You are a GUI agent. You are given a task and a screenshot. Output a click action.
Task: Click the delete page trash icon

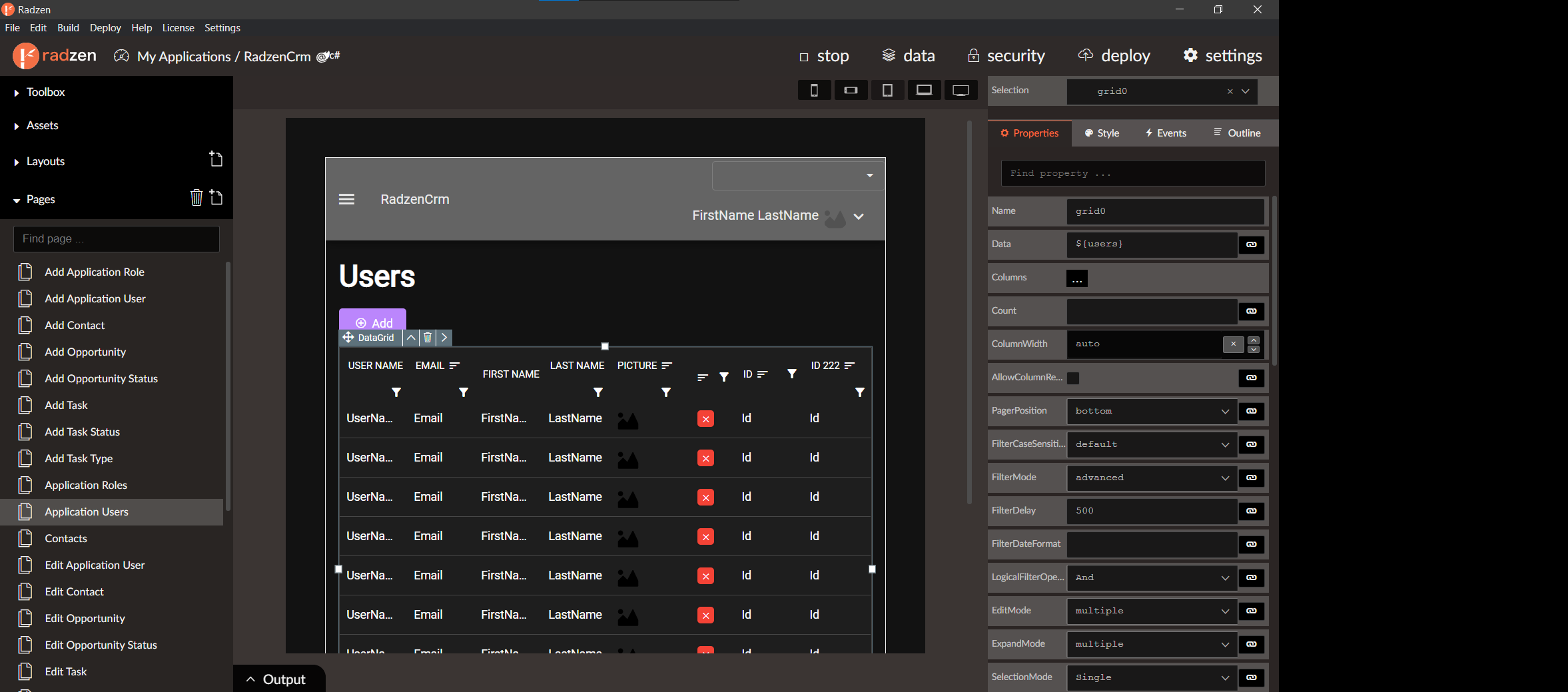196,198
